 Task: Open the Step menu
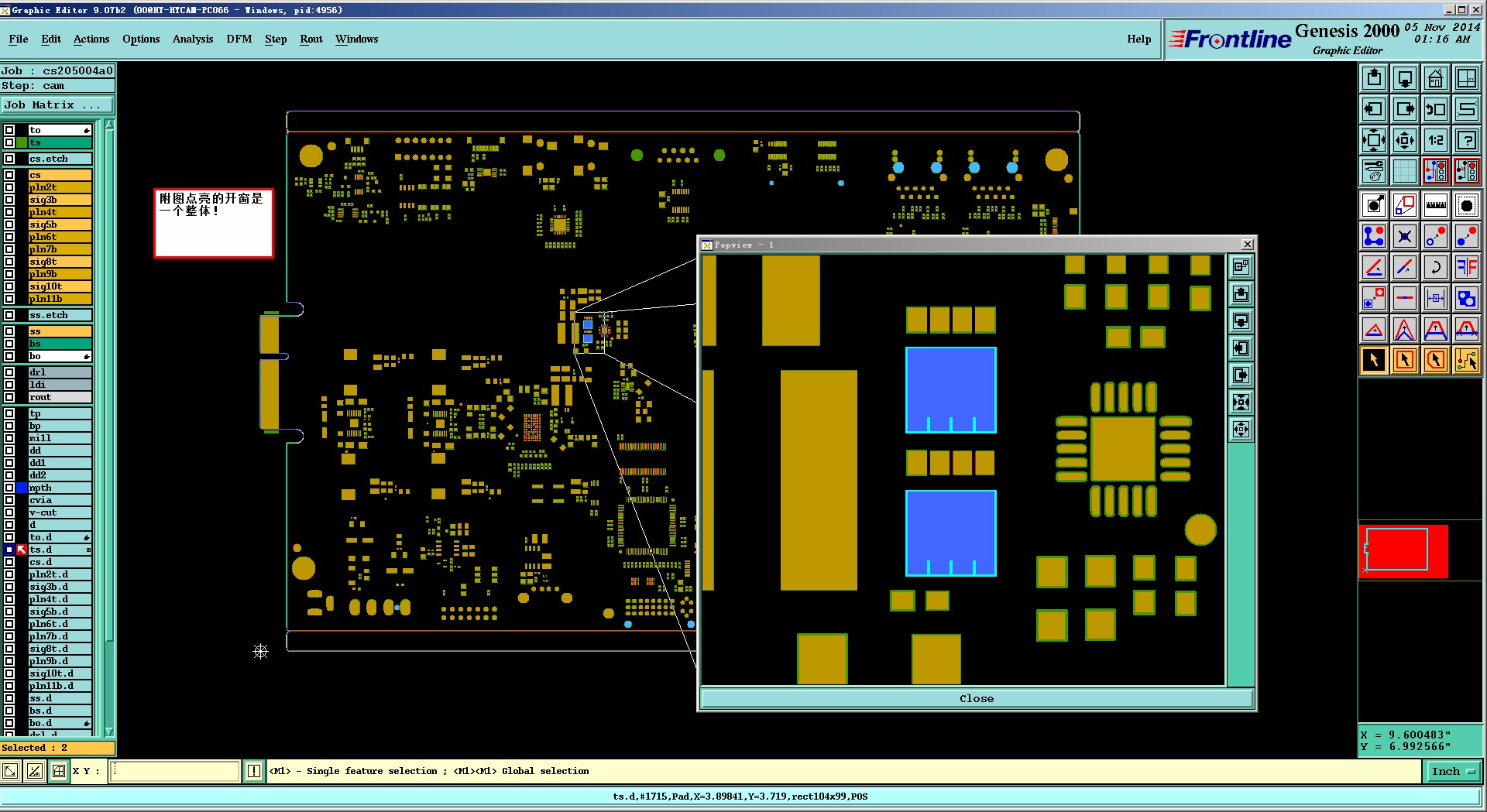[276, 39]
